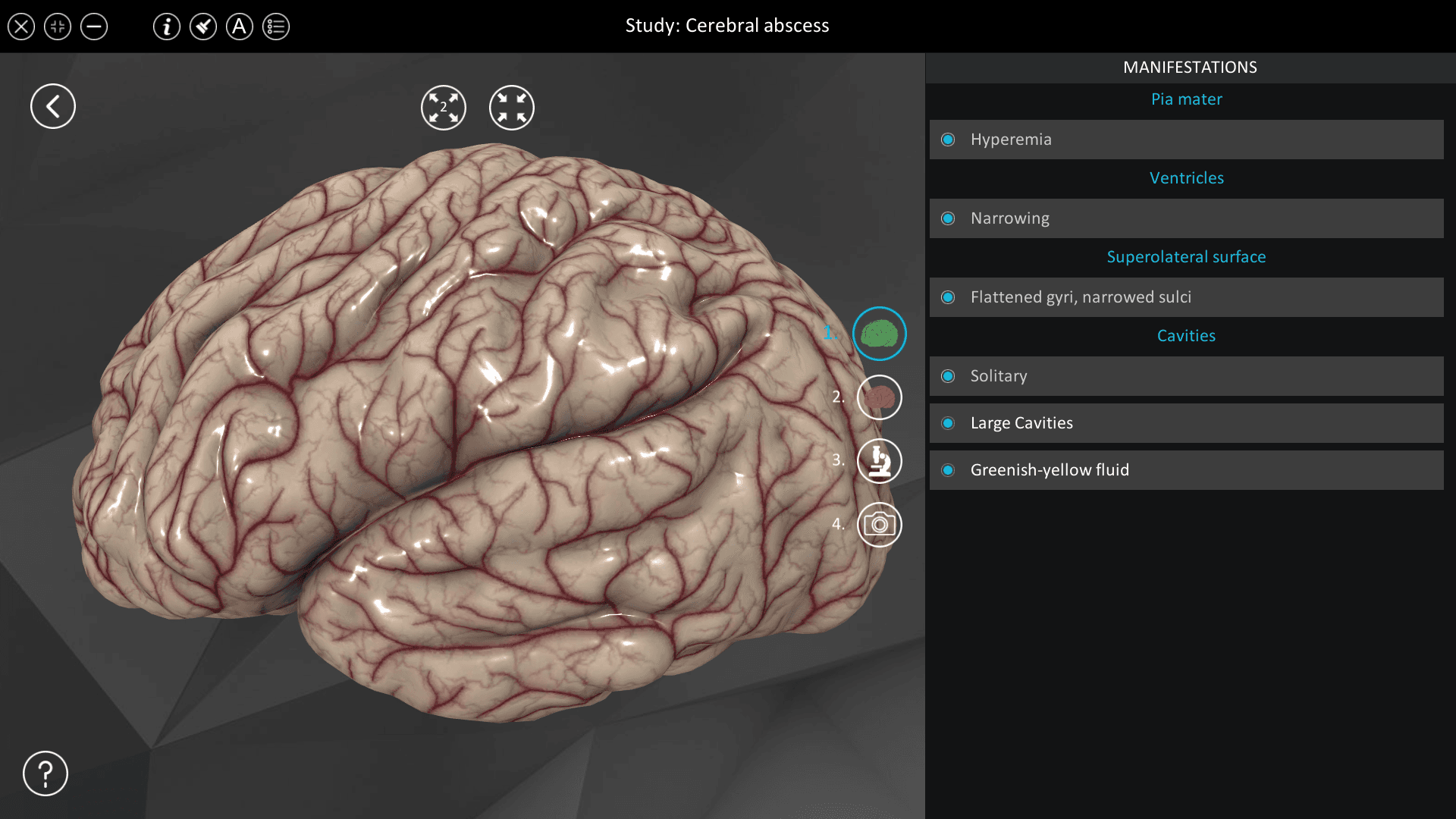Viewport: 1456px width, 819px height.
Task: Toggle the Narrowing radio indicator
Action: [948, 218]
